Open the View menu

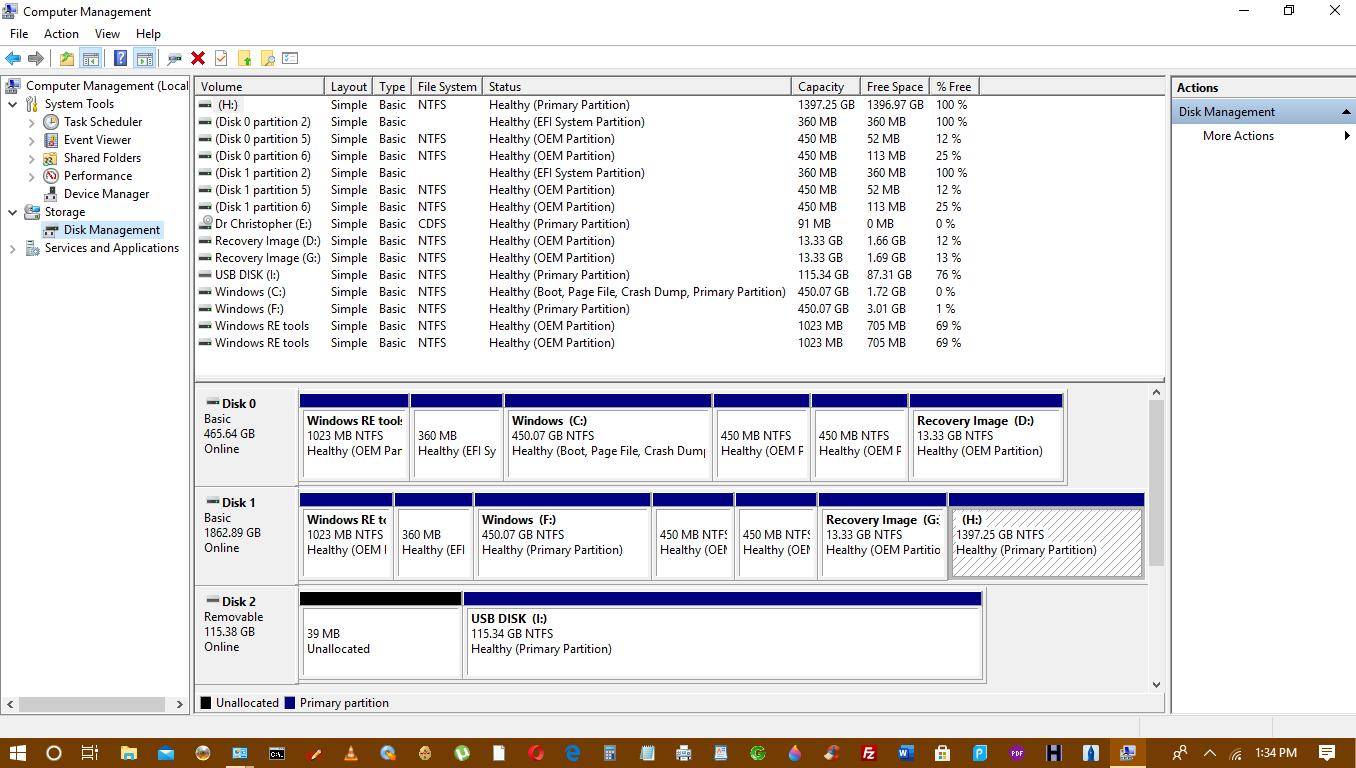[x=107, y=34]
